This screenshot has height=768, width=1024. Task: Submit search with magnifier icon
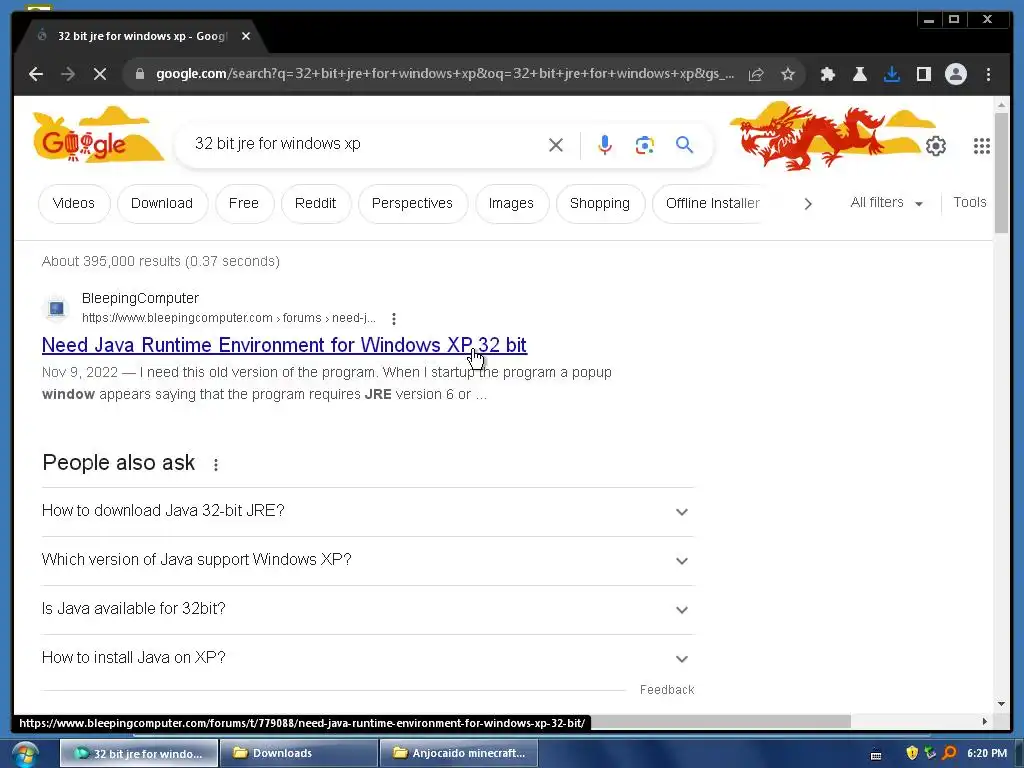tap(684, 145)
